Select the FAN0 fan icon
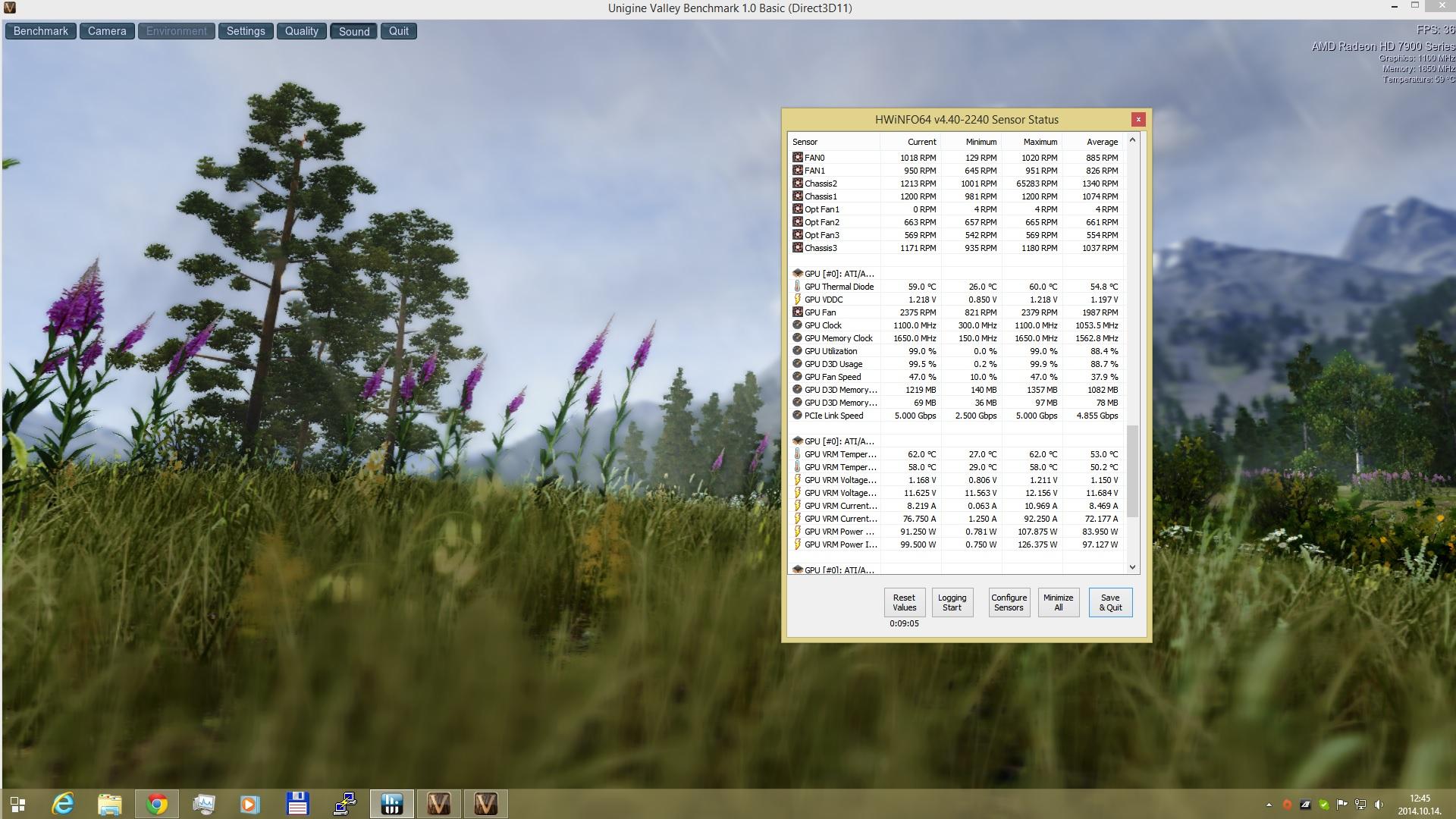Screen dimensions: 1456x819 [797, 157]
